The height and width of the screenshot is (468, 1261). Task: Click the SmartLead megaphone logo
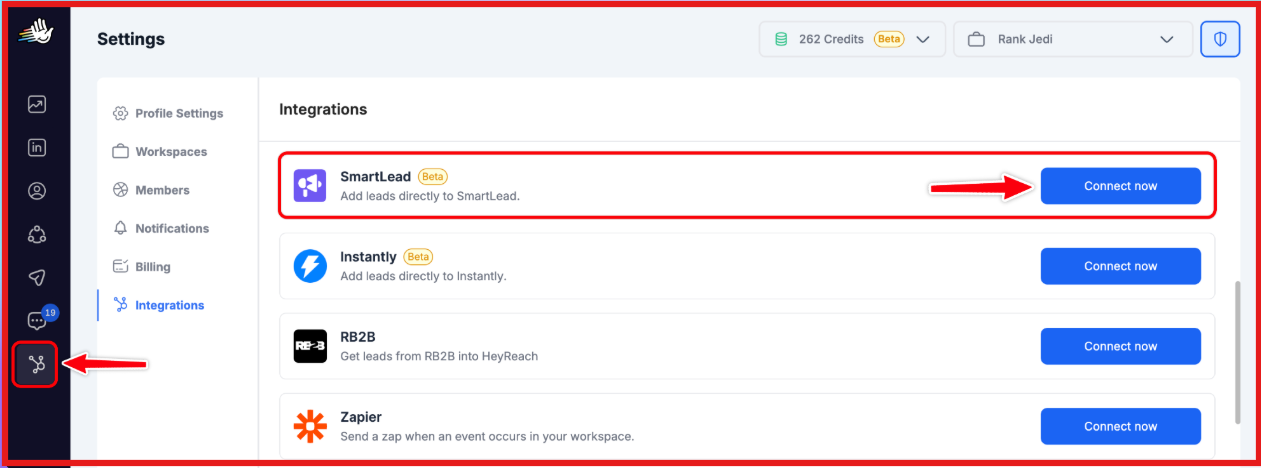point(310,186)
